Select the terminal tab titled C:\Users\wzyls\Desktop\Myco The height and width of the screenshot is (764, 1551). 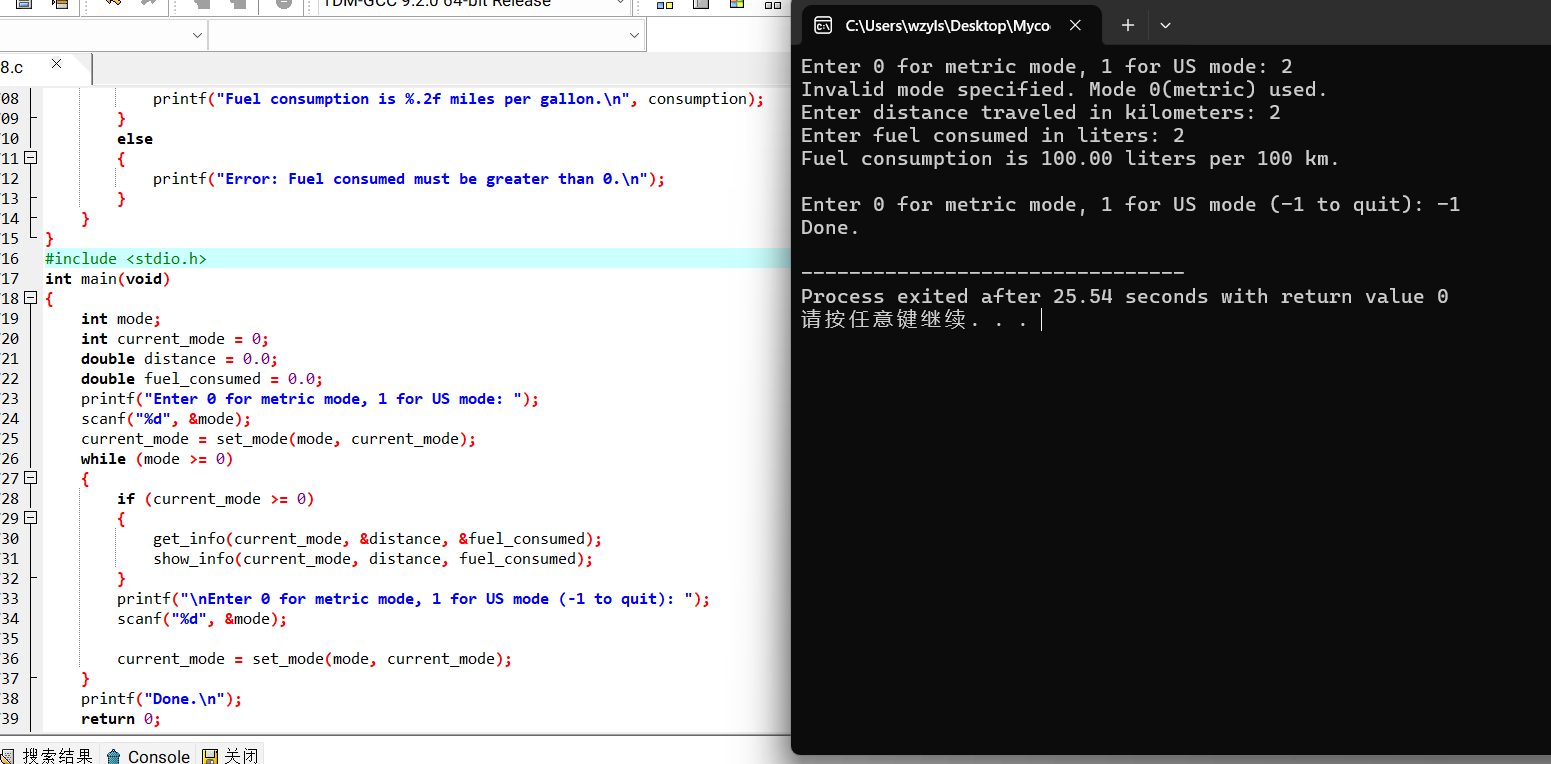(947, 26)
